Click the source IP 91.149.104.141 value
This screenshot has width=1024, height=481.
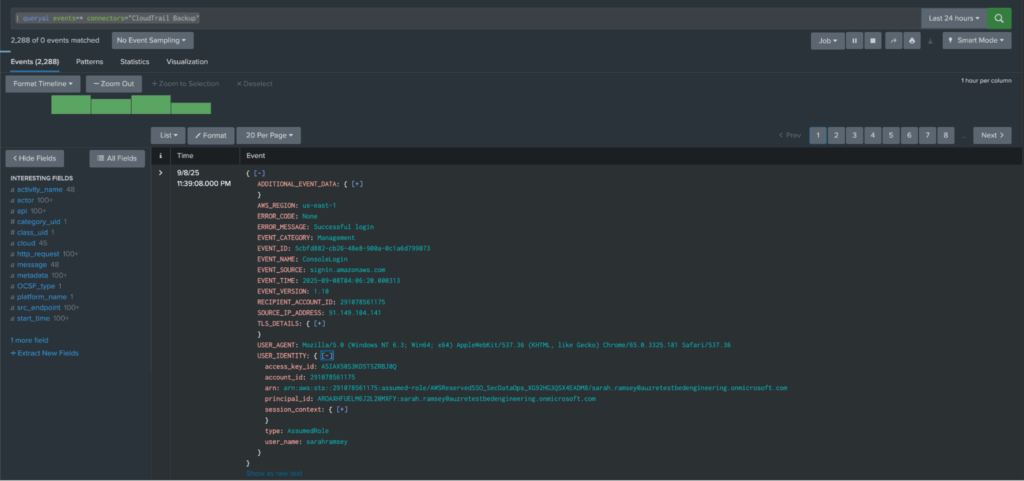coord(355,313)
